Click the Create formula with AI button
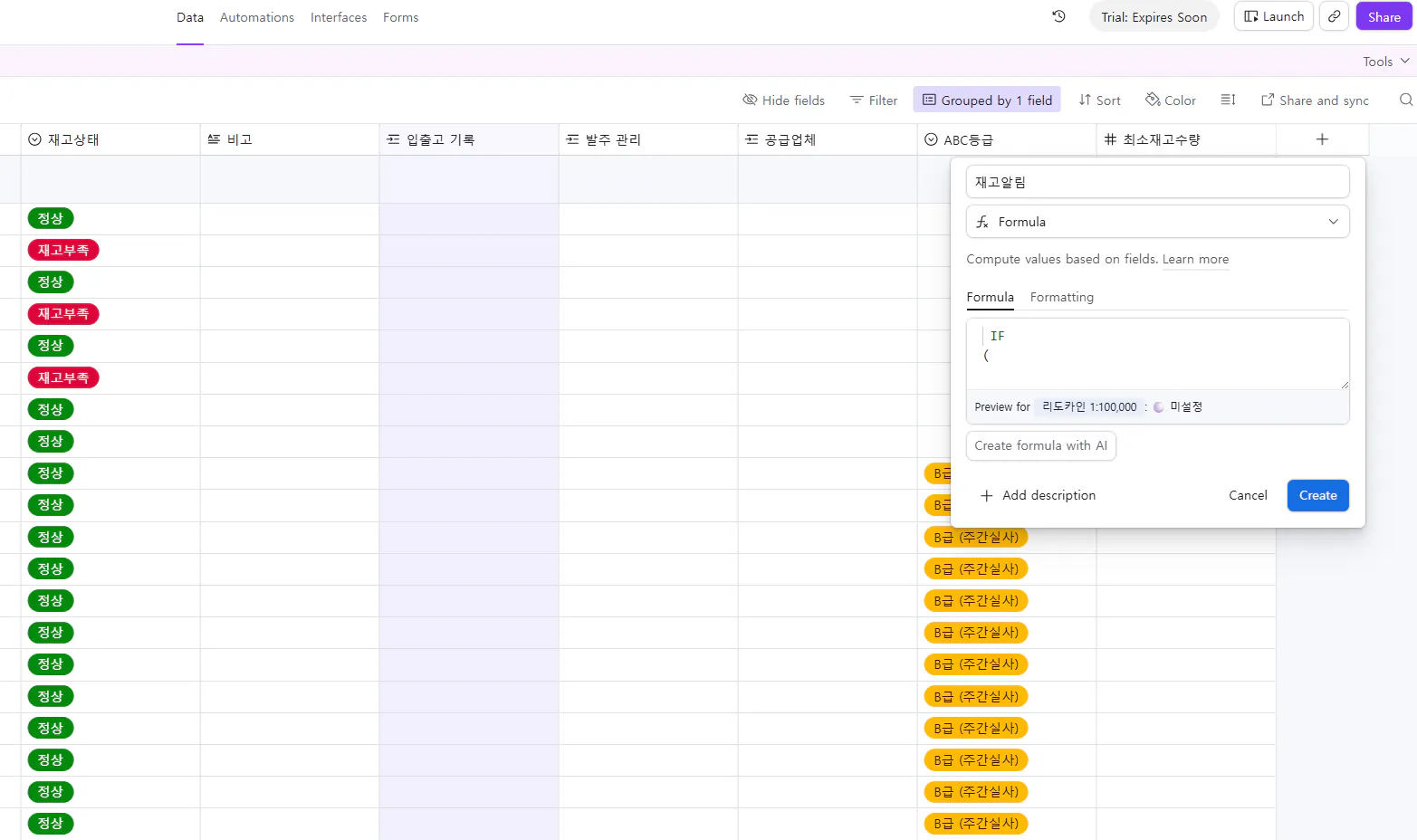1417x840 pixels. click(x=1040, y=445)
